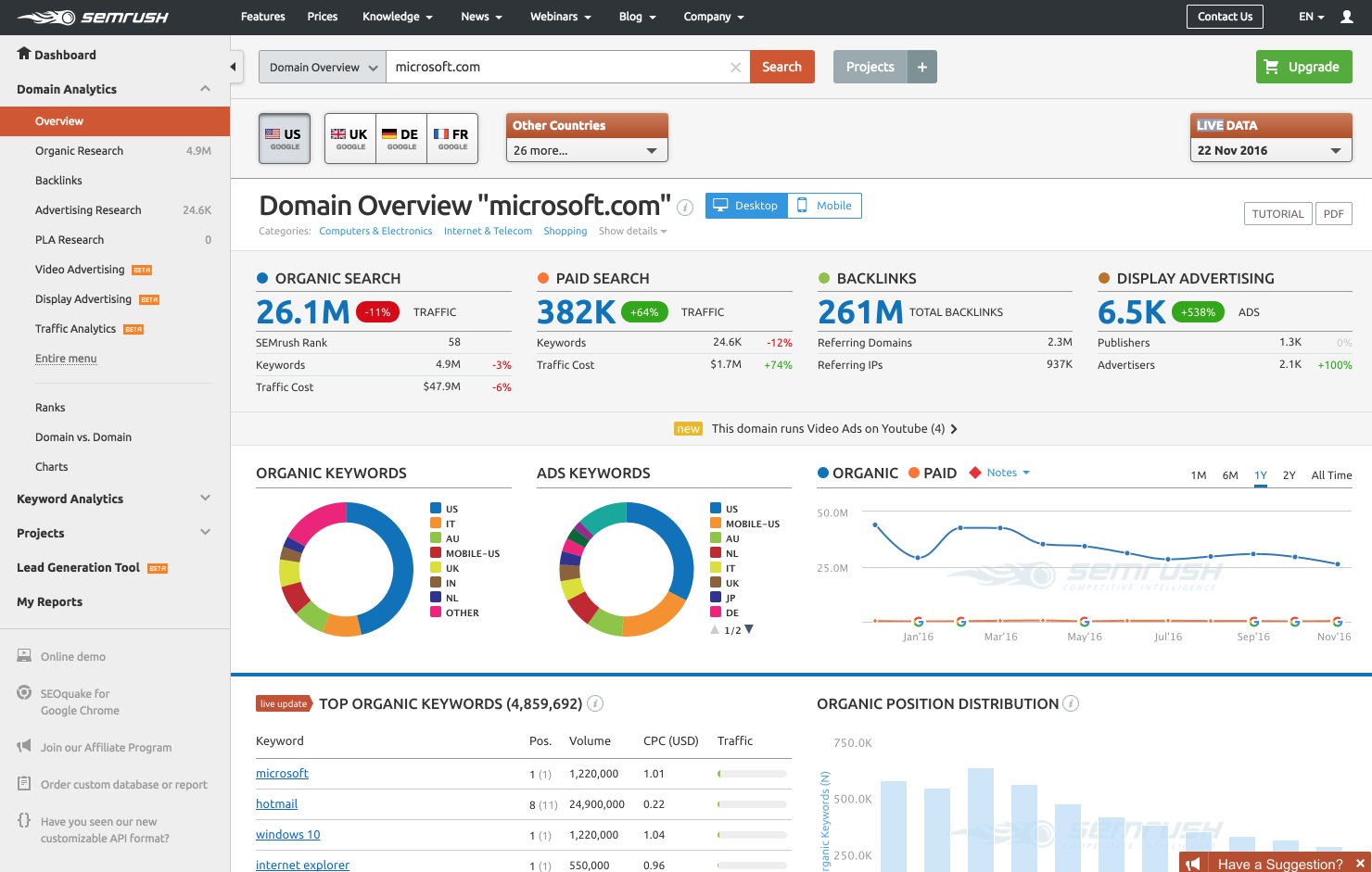Click the orange Search button
This screenshot has height=872, width=1372.
coord(782,67)
